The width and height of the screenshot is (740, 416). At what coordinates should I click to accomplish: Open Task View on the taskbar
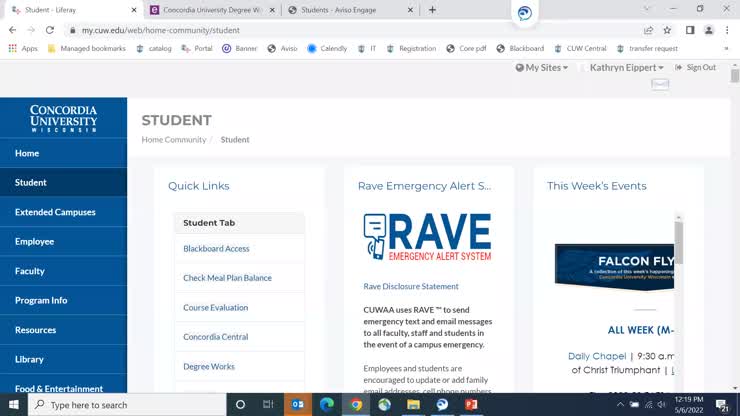point(269,405)
